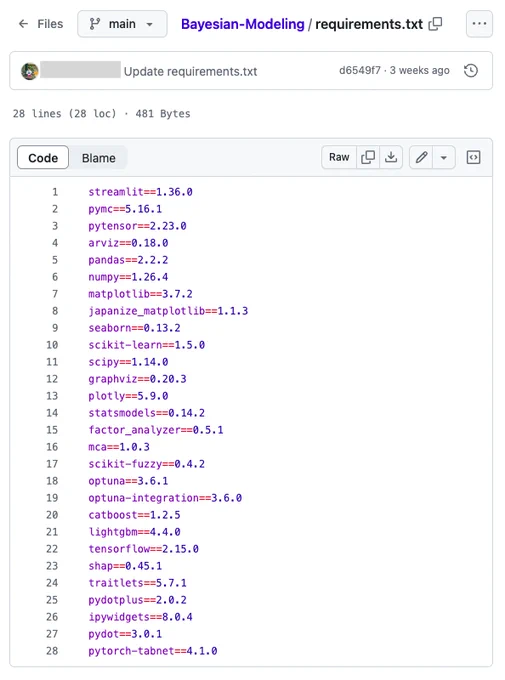This screenshot has width=505, height=680.
Task: Click the arviz==0.18.0 line
Action: click(128, 243)
